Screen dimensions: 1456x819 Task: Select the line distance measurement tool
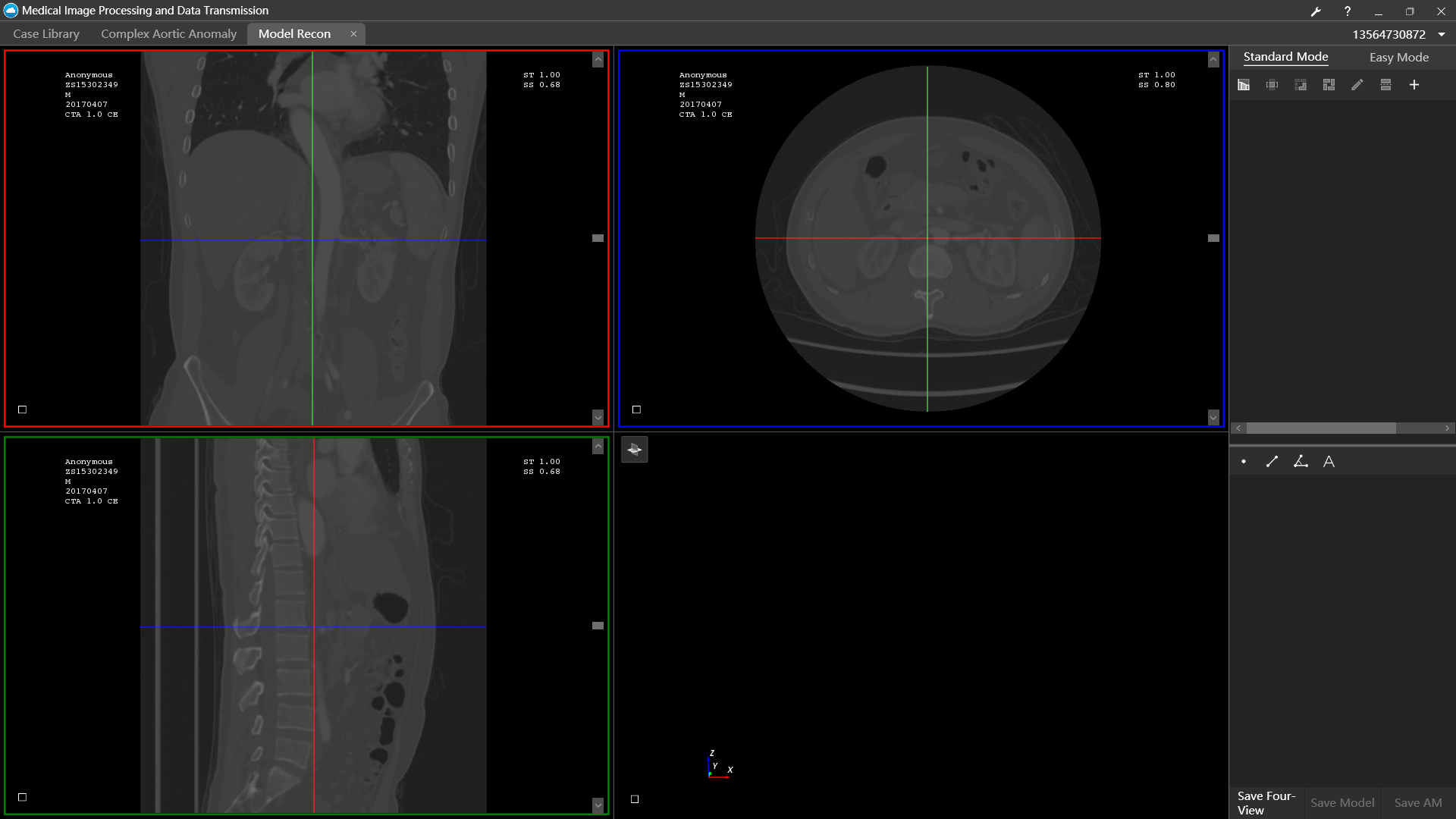pos(1272,462)
